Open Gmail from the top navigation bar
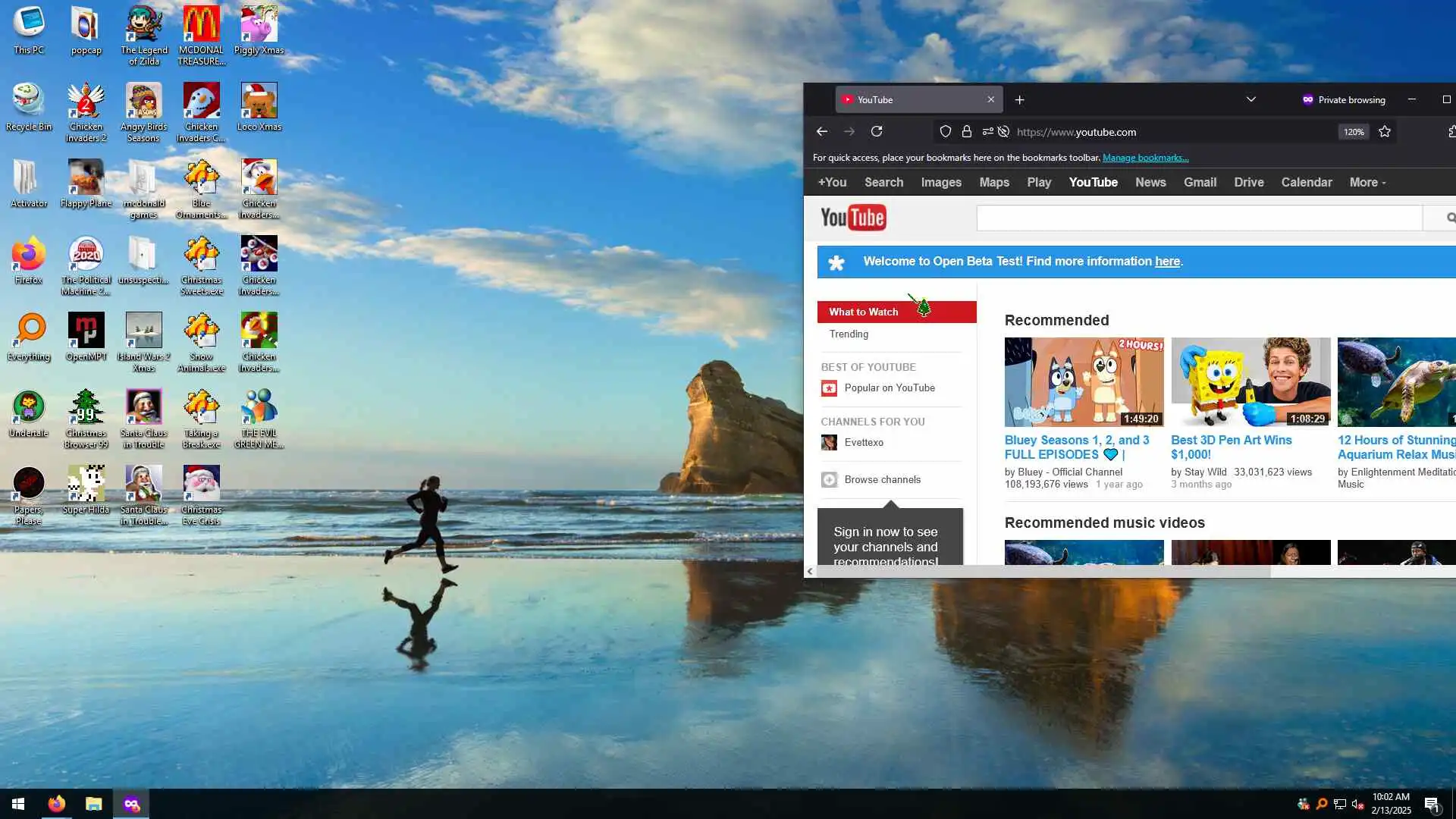1456x819 pixels. 1200,182
